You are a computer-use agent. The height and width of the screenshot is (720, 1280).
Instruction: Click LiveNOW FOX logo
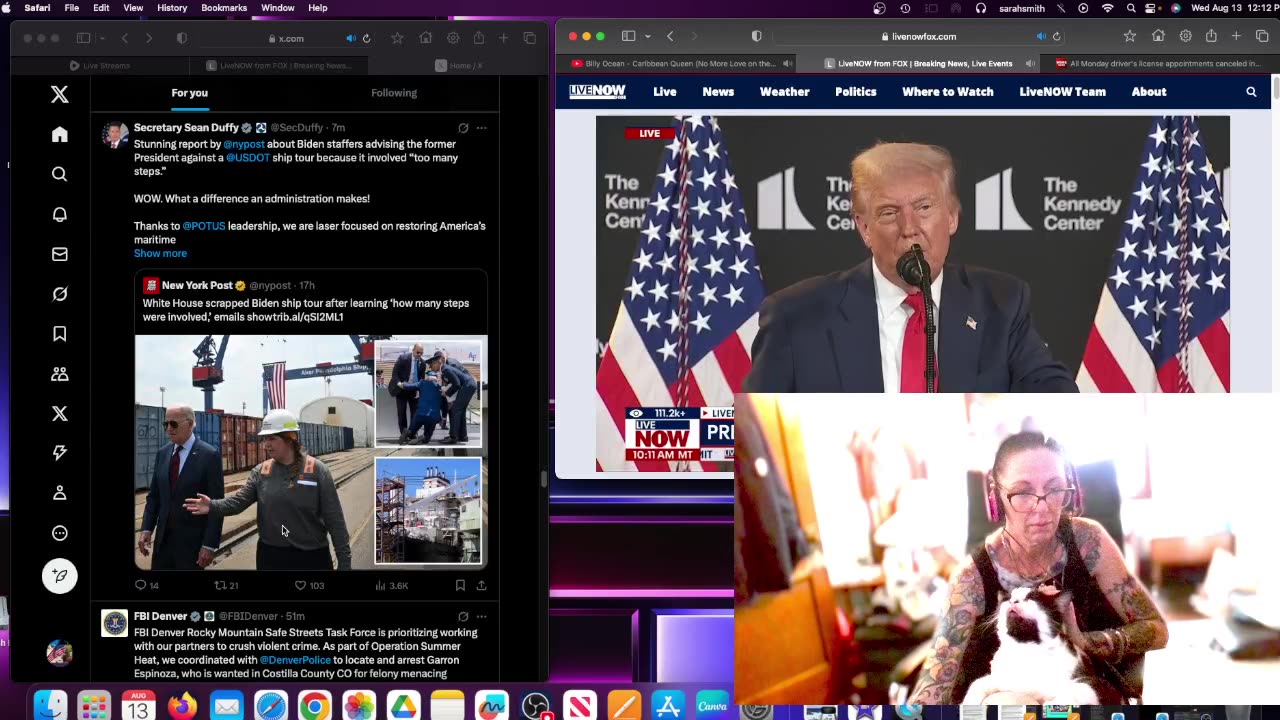point(597,91)
